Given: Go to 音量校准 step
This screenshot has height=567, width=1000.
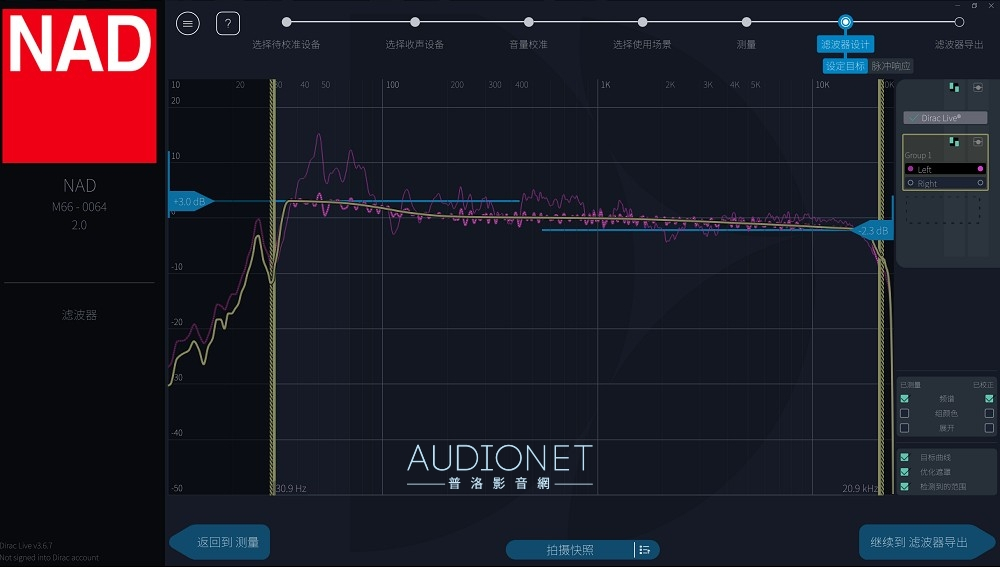Looking at the screenshot, I should 529,22.
